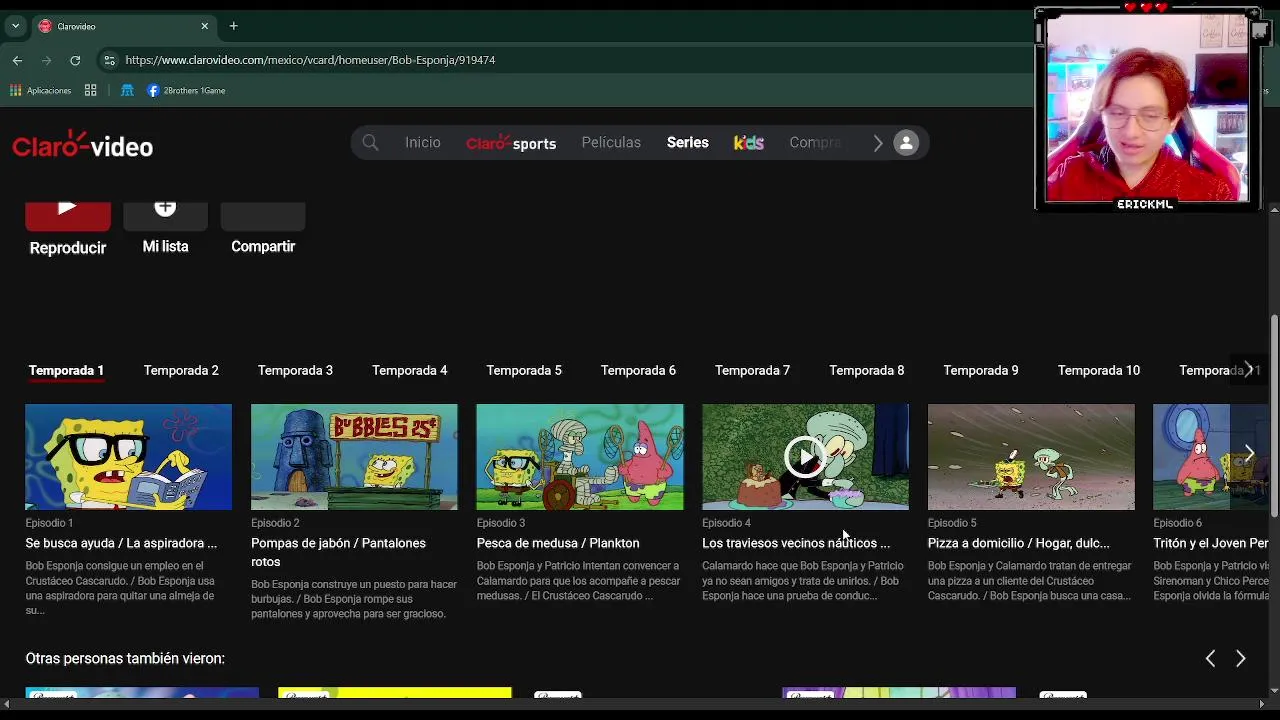
Task: Switch to Temporada 2 tab
Action: pyautogui.click(x=181, y=370)
